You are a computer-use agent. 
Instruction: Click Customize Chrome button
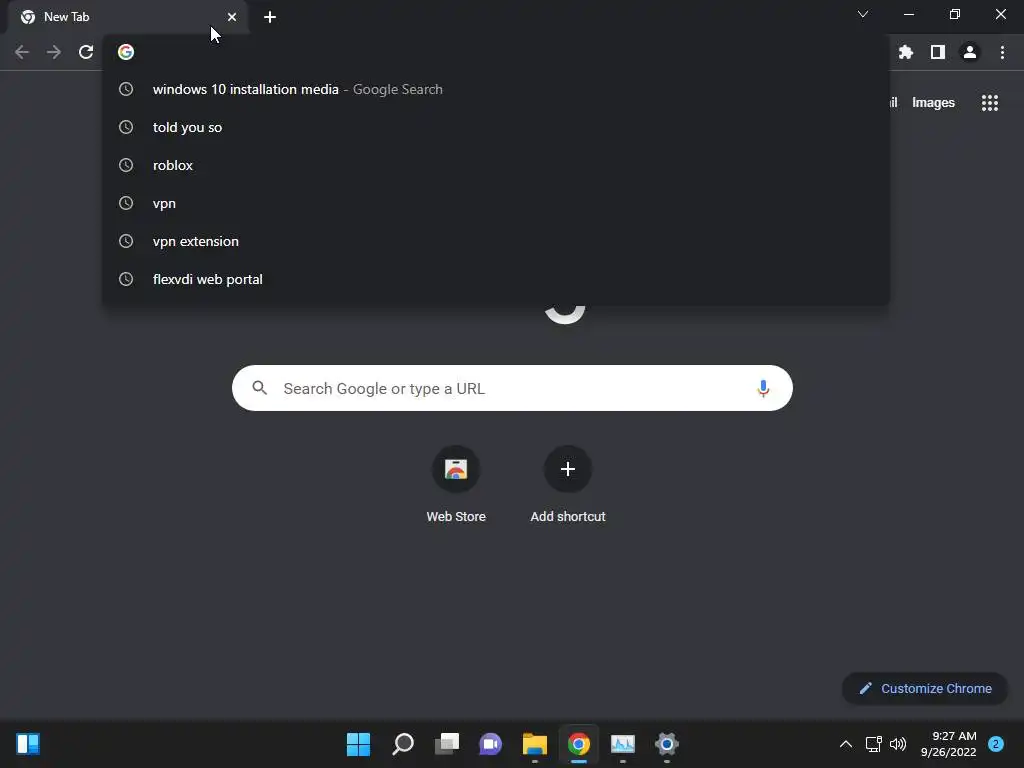tap(925, 688)
